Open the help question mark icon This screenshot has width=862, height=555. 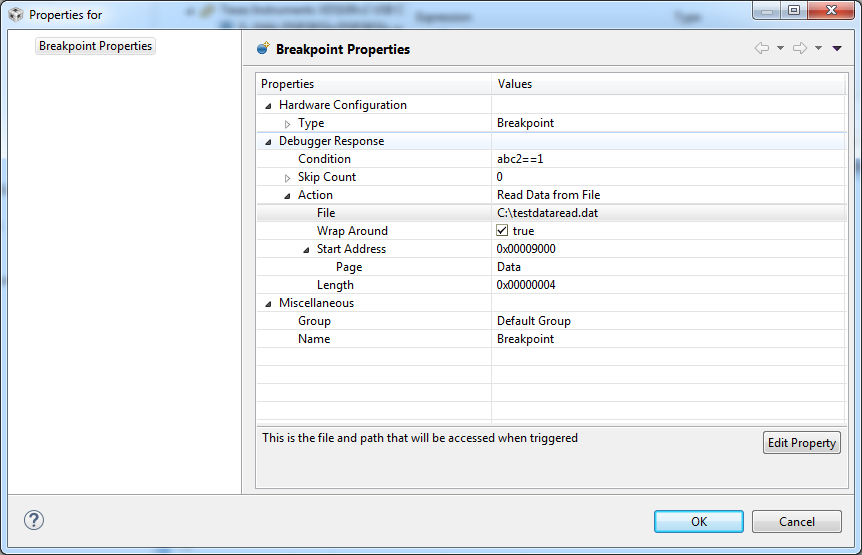coord(34,520)
